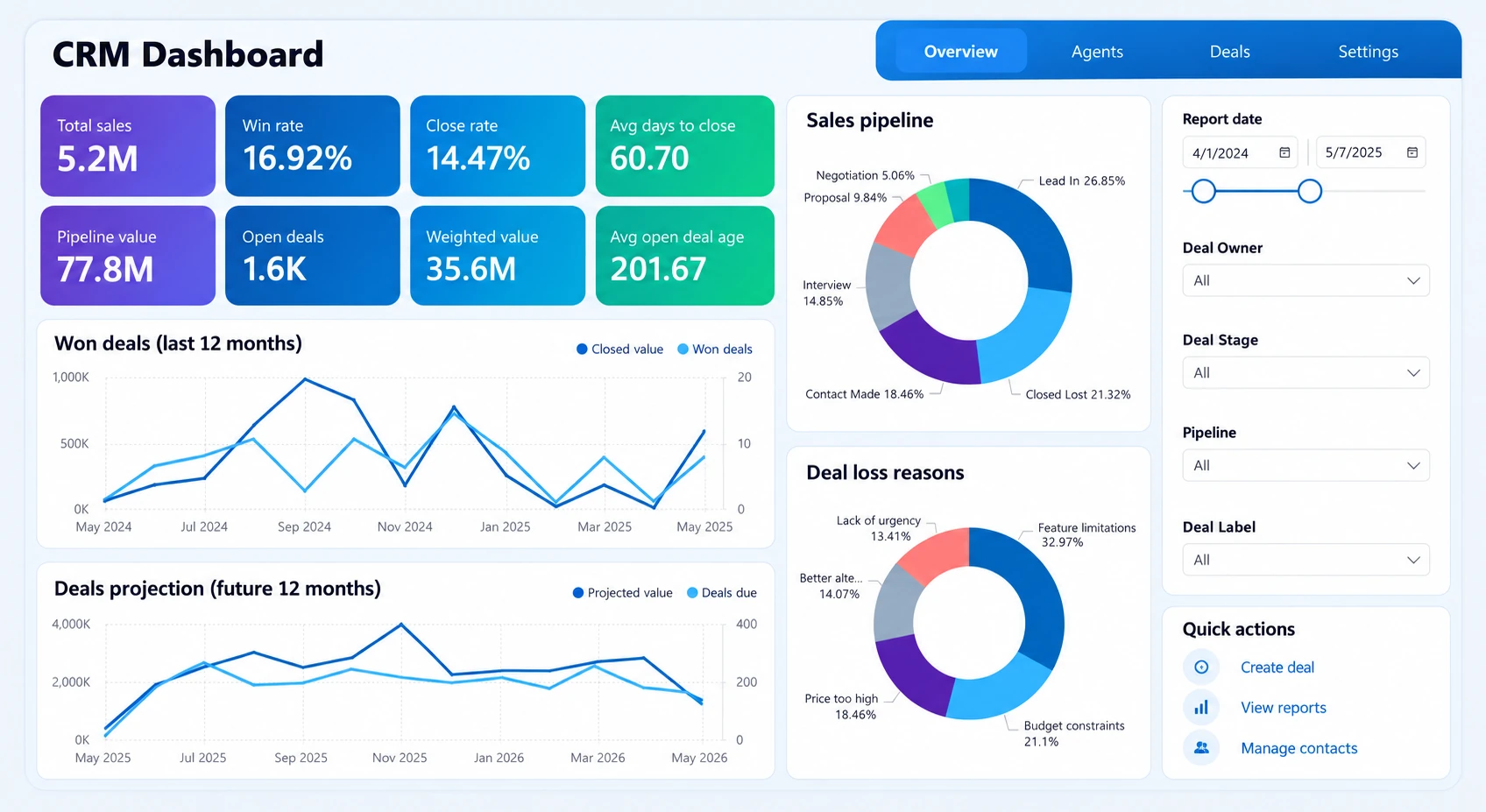Click the Create deal link
Viewport: 1486px width, 812px height.
tap(1277, 667)
